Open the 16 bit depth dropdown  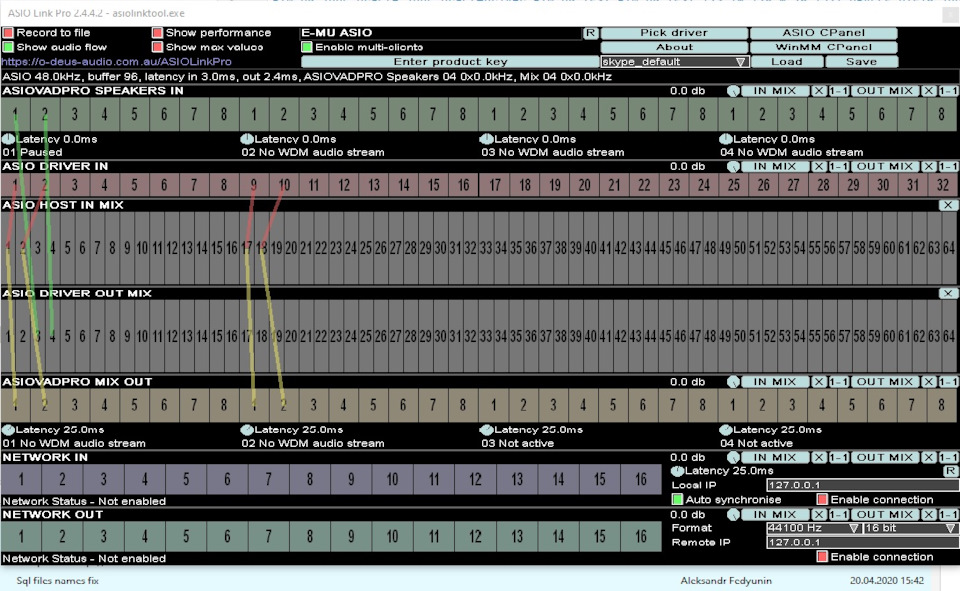(x=910, y=528)
